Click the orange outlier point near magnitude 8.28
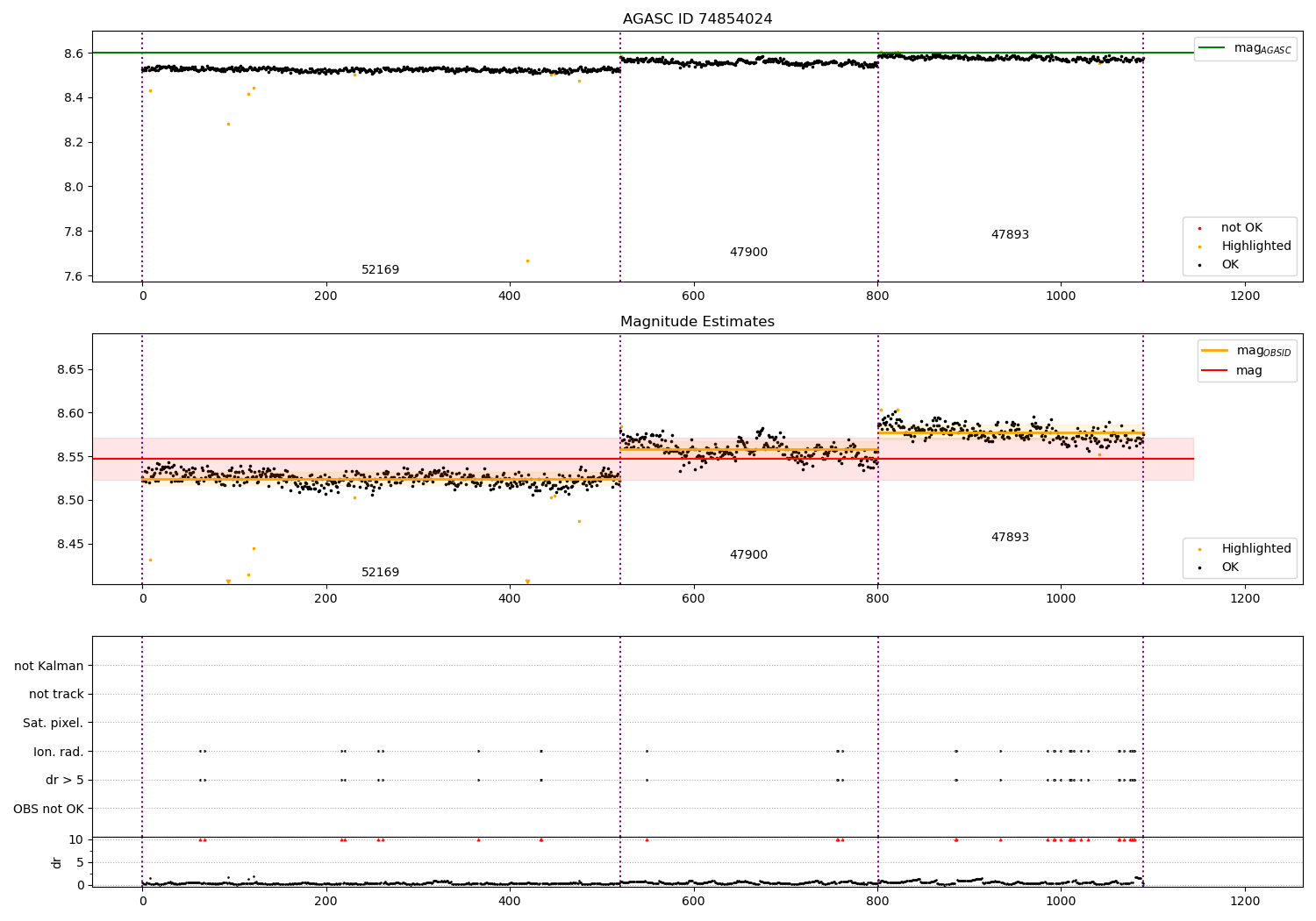The width and height of the screenshot is (1316, 921). [228, 124]
